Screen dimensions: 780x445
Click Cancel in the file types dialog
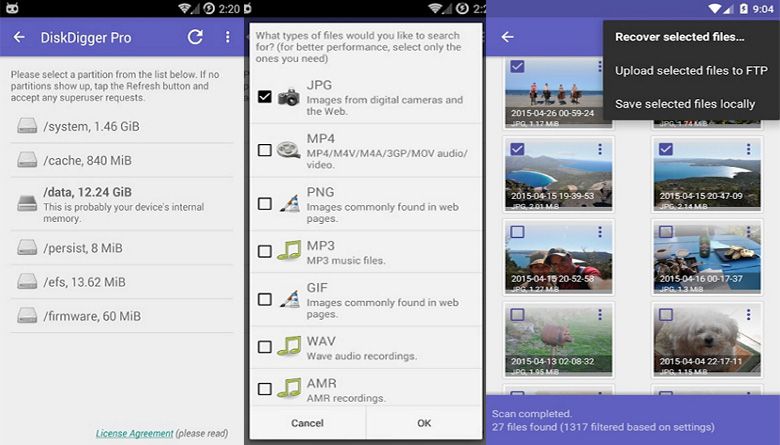tap(307, 423)
